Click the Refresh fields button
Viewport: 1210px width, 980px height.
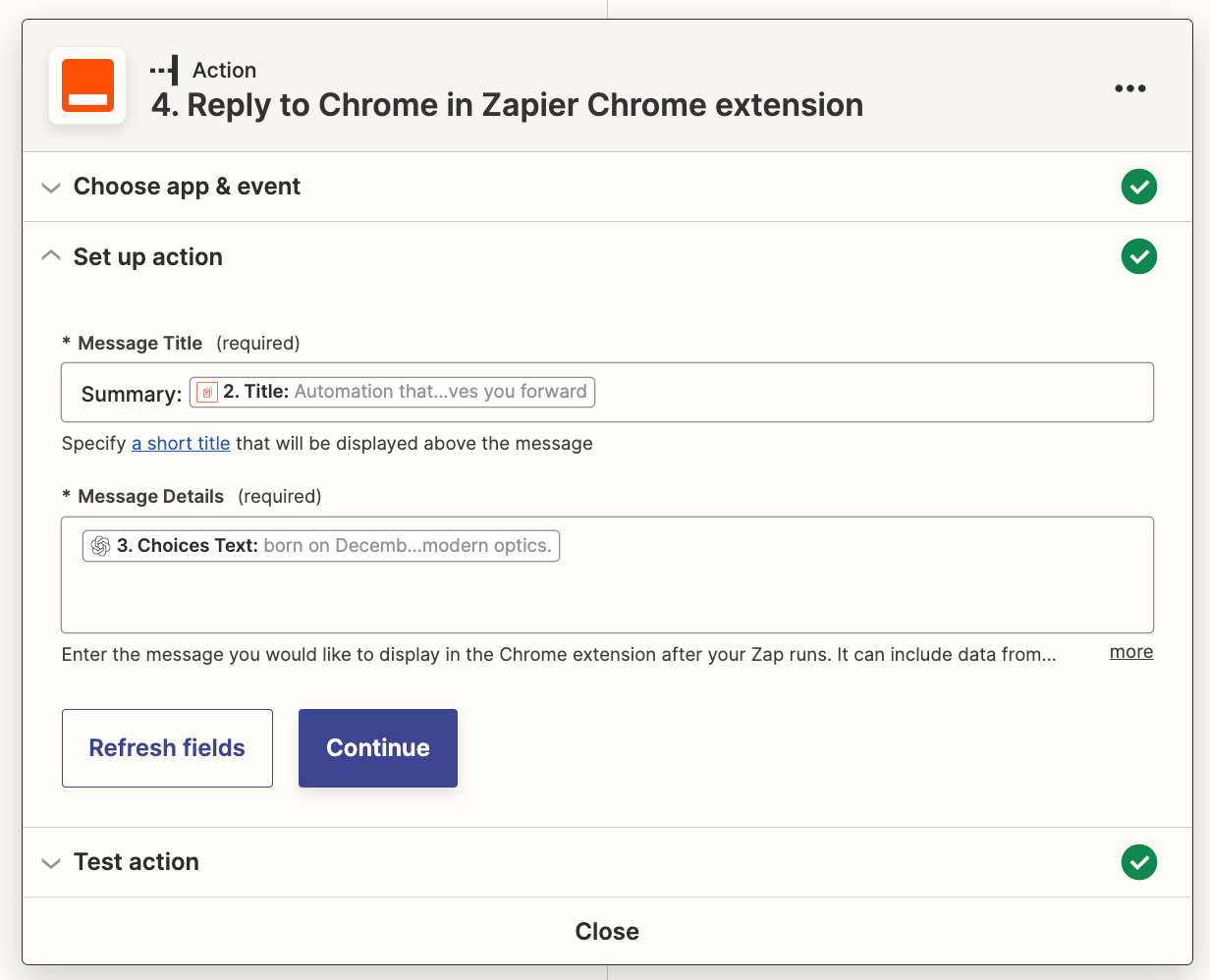coord(167,748)
